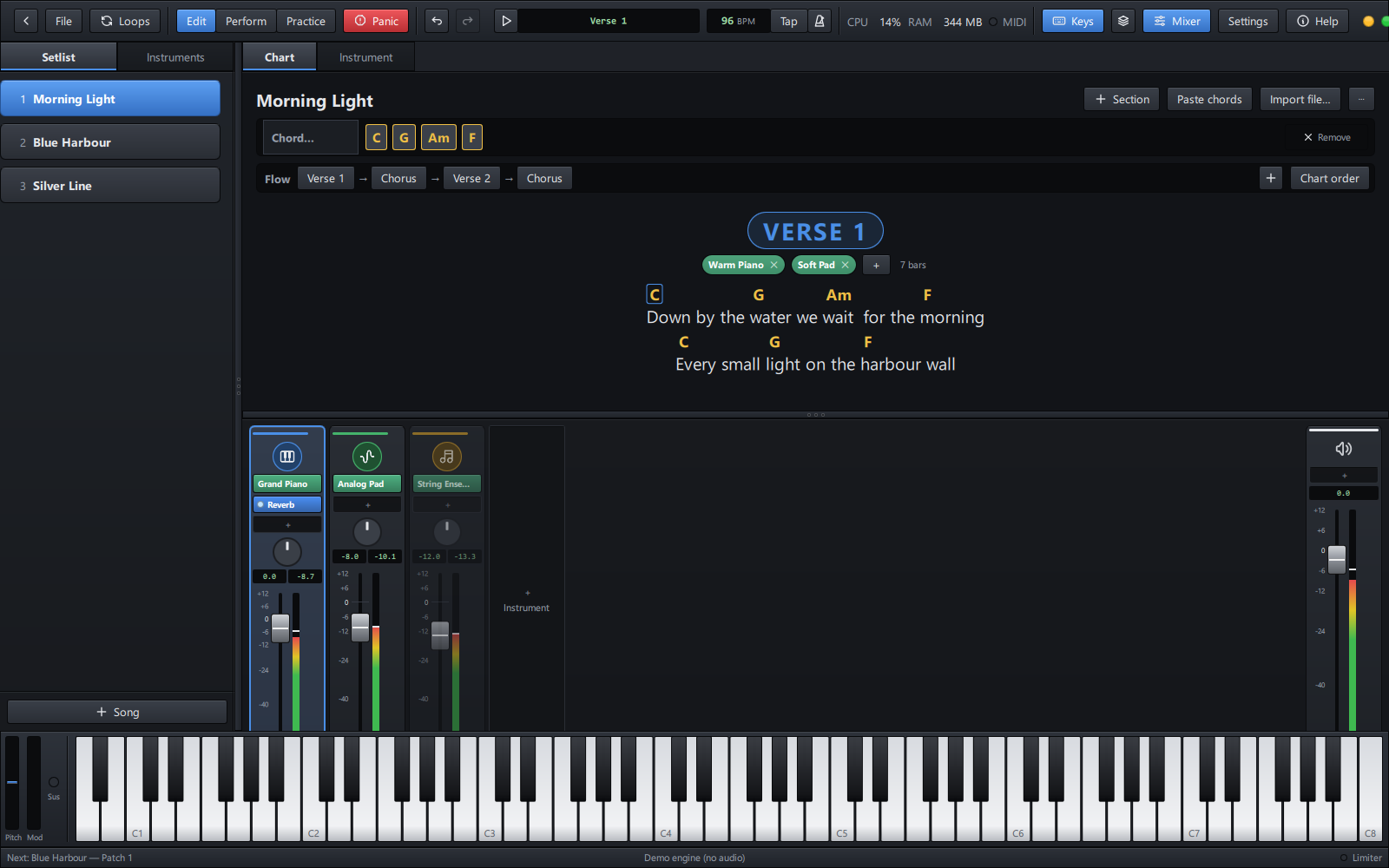Add an effect to the Analog Pad strip
Viewport: 1389px width, 868px height.
pos(367,504)
